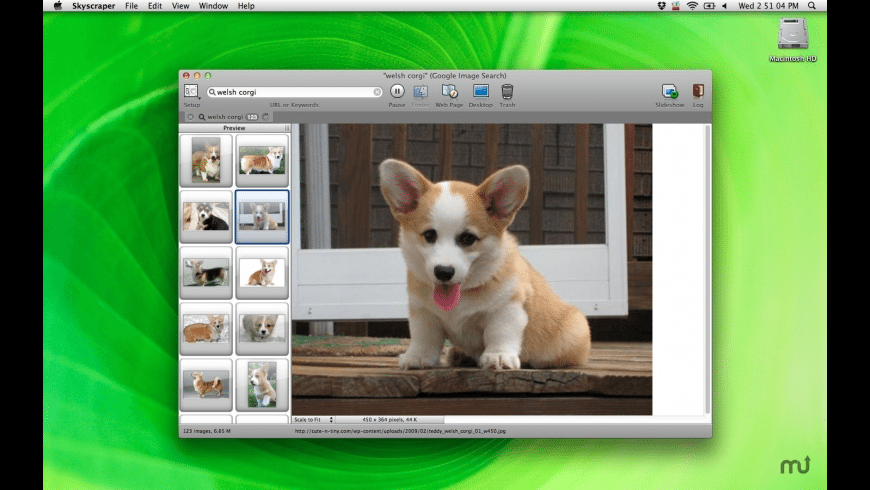
Task: Reveal the image in Finder
Action: tap(421, 92)
